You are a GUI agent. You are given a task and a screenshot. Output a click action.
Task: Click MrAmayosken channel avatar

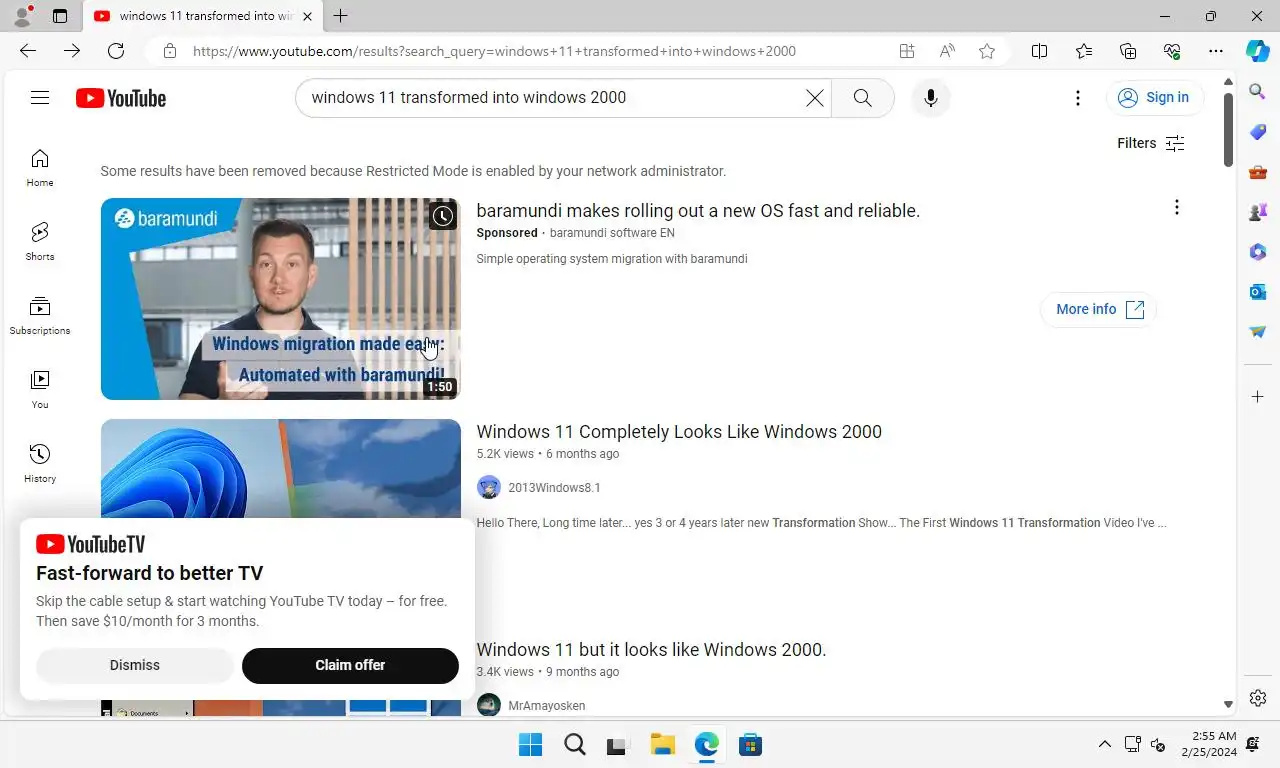tap(488, 705)
